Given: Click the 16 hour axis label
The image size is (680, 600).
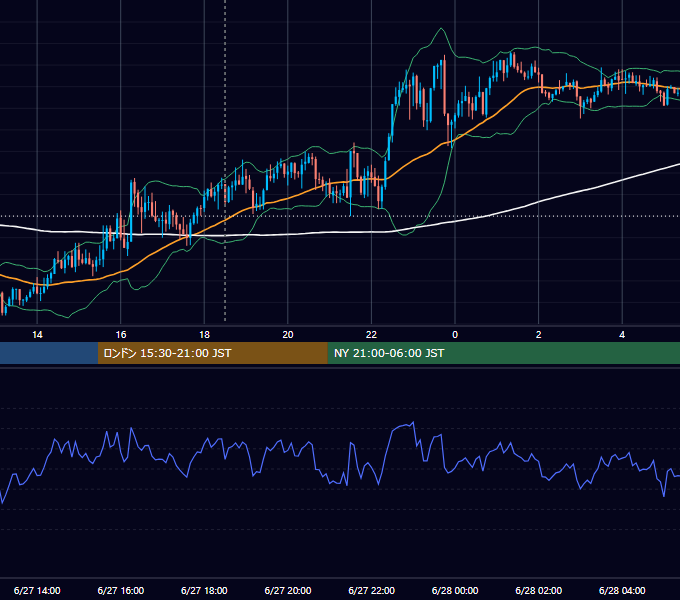Looking at the screenshot, I should pyautogui.click(x=121, y=335).
